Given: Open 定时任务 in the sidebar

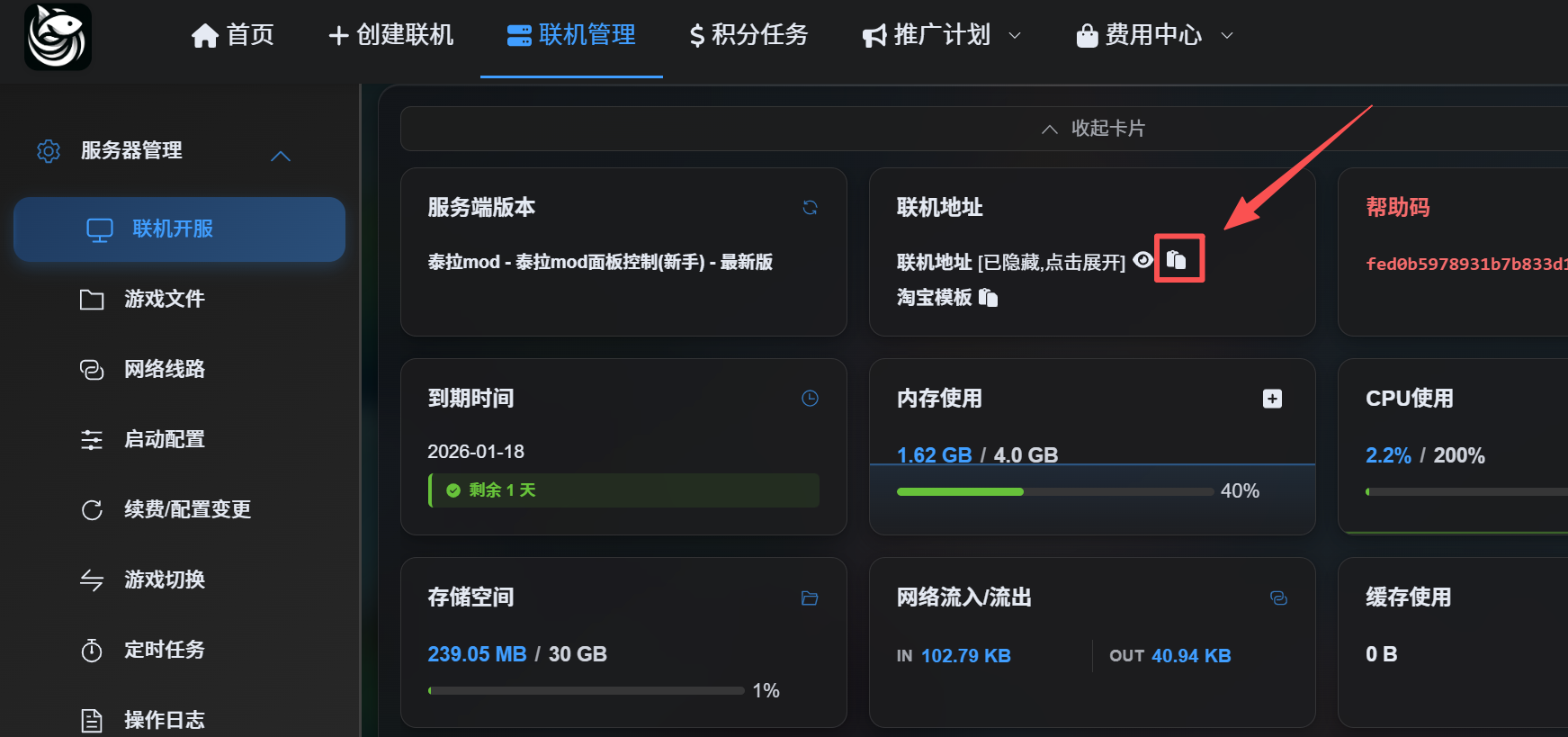Looking at the screenshot, I should click(x=165, y=650).
